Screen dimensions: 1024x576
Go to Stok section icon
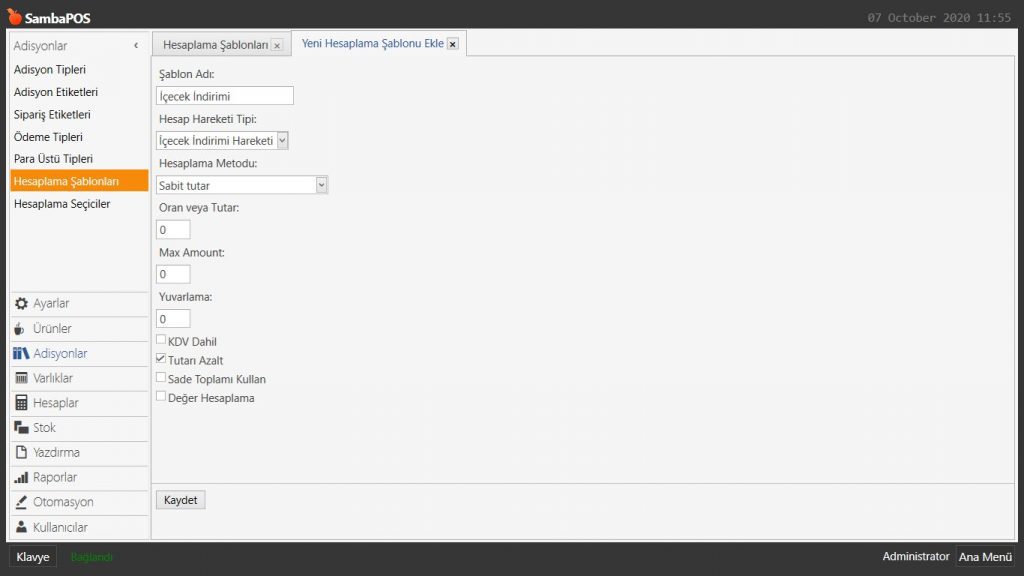22,428
